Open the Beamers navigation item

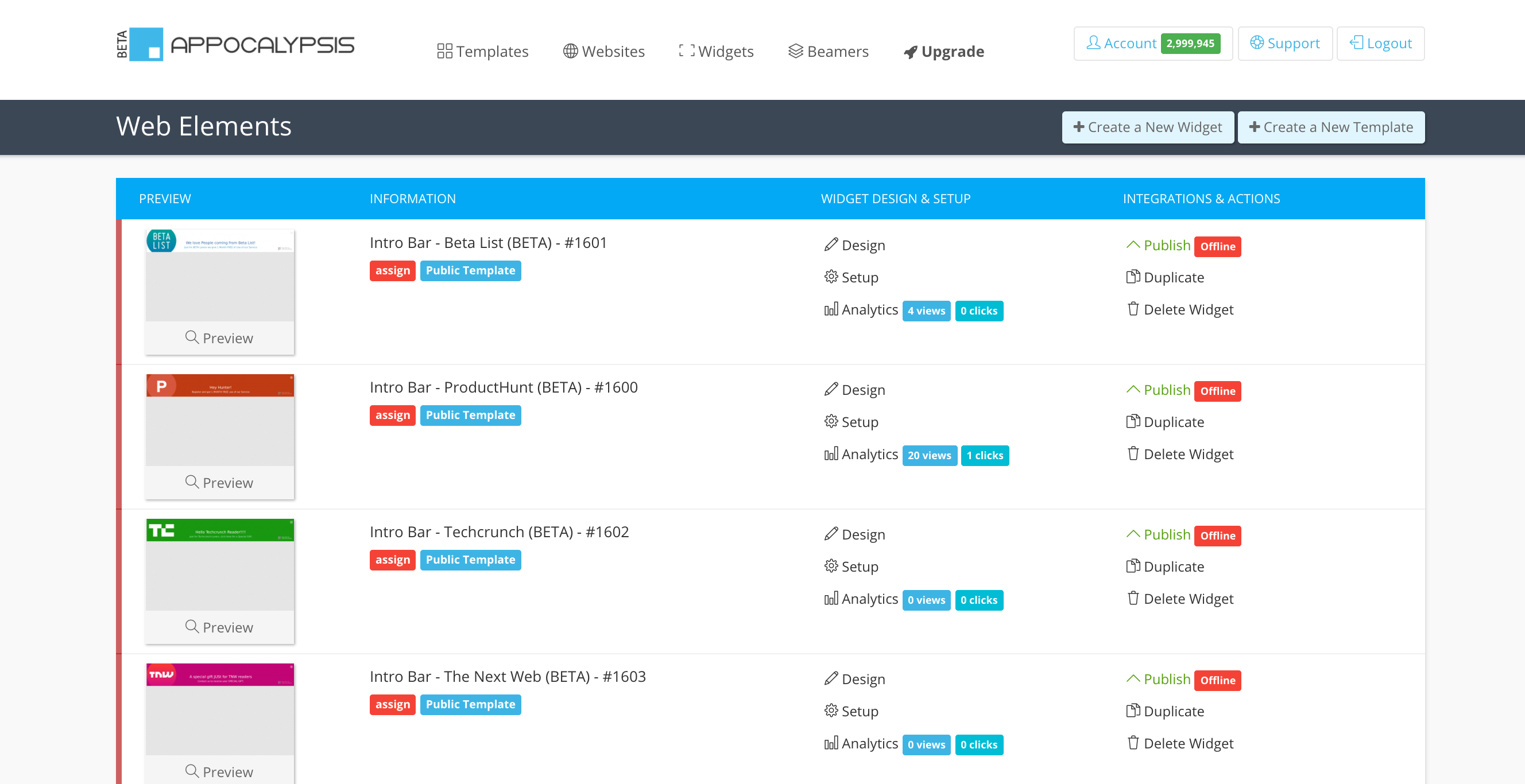pyautogui.click(x=828, y=52)
